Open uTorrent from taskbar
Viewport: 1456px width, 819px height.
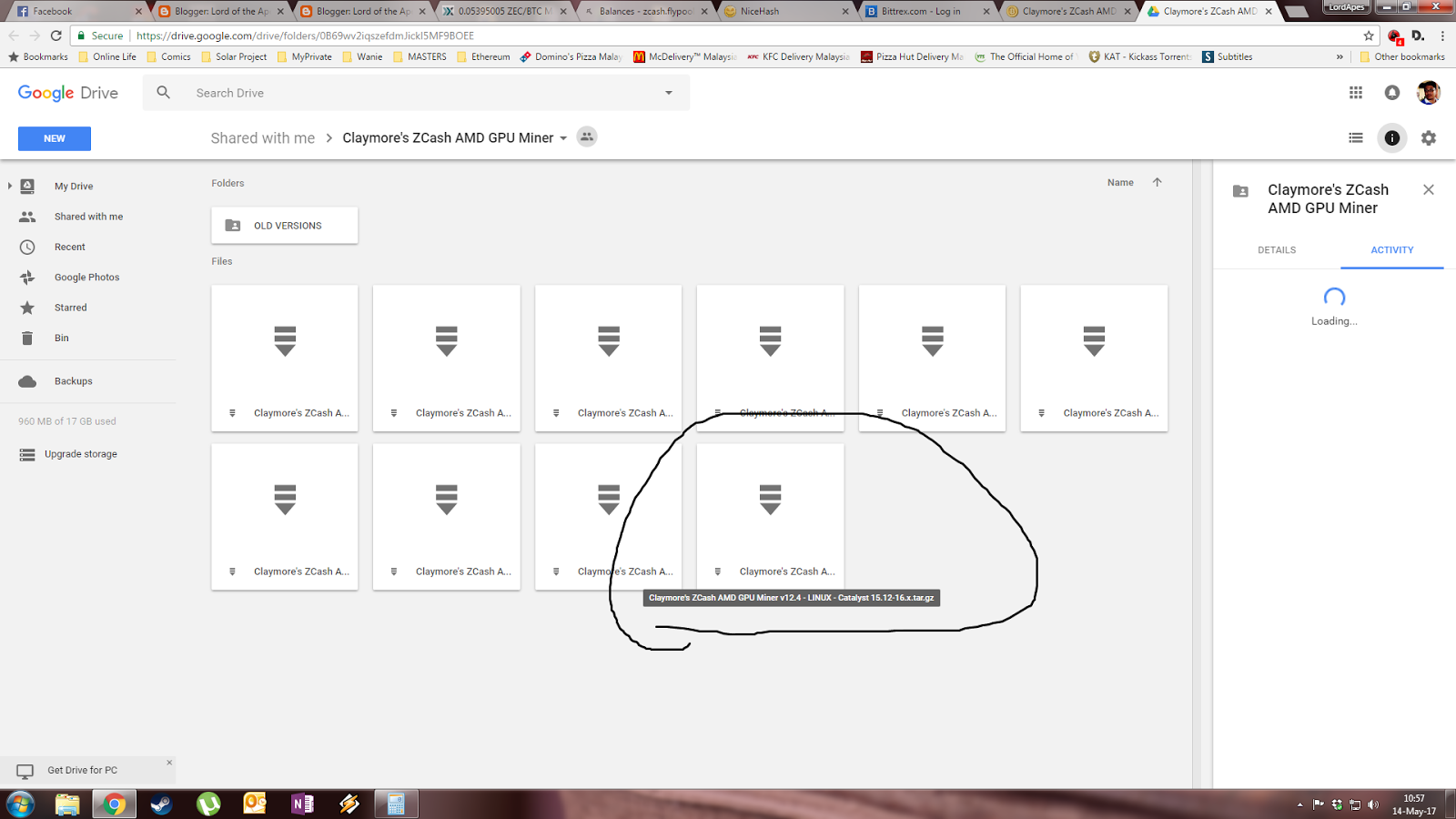tap(208, 804)
